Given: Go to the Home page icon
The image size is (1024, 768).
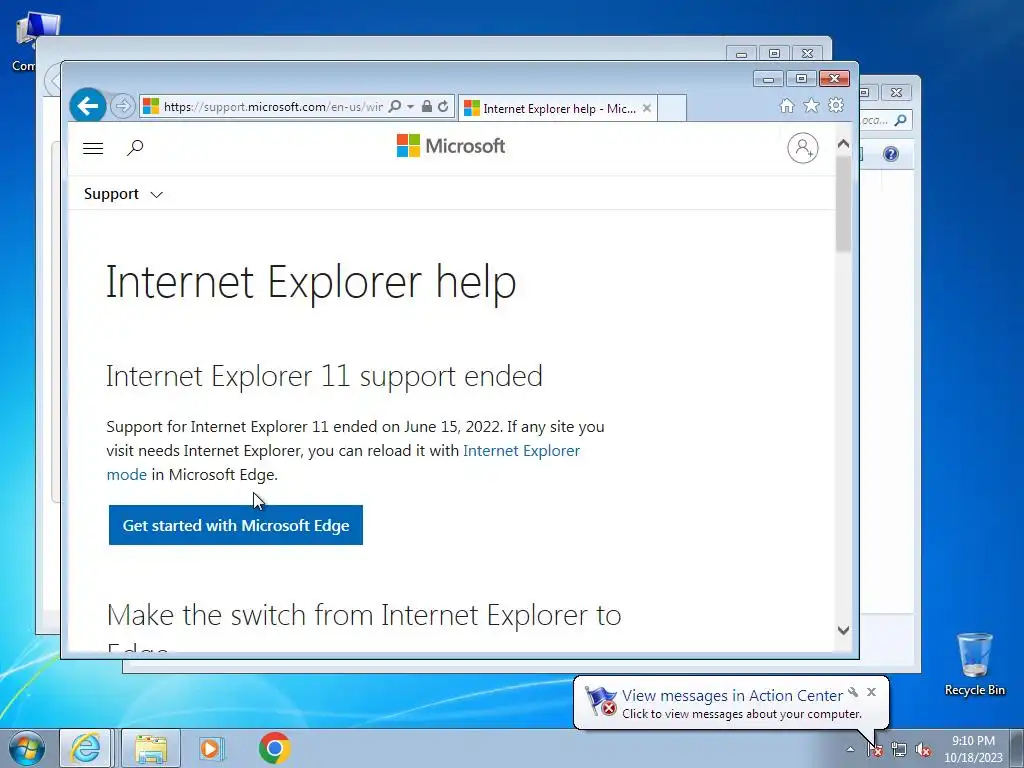Looking at the screenshot, I should [787, 106].
